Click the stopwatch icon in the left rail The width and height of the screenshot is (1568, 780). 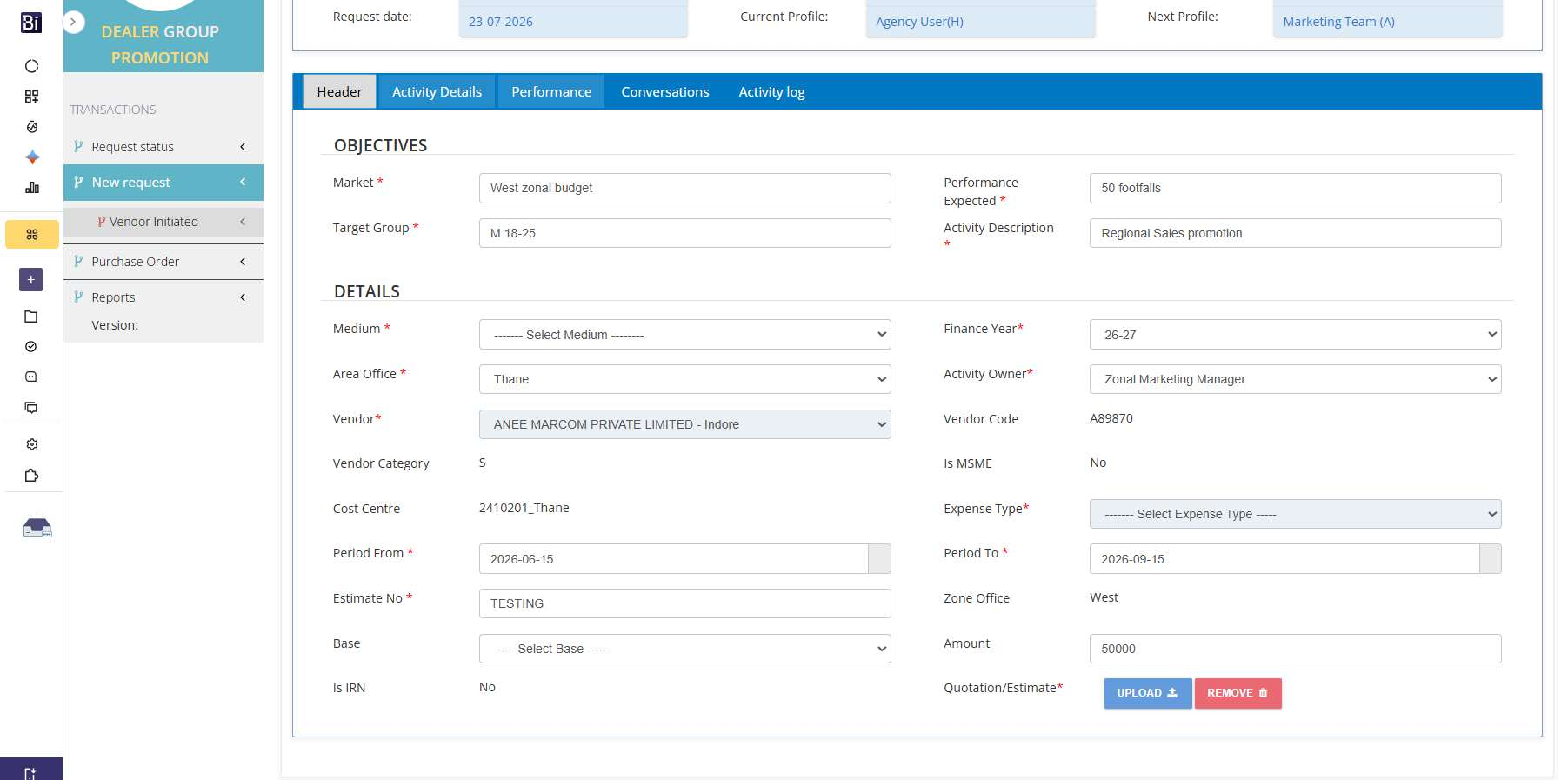coord(32,127)
